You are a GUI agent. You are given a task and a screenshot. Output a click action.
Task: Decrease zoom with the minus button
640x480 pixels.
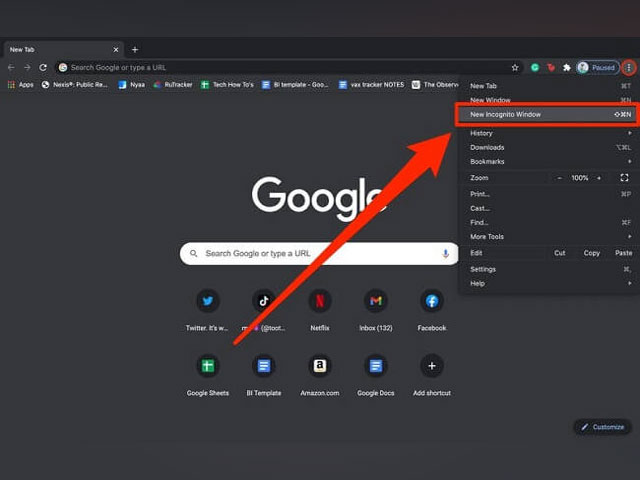pyautogui.click(x=560, y=178)
